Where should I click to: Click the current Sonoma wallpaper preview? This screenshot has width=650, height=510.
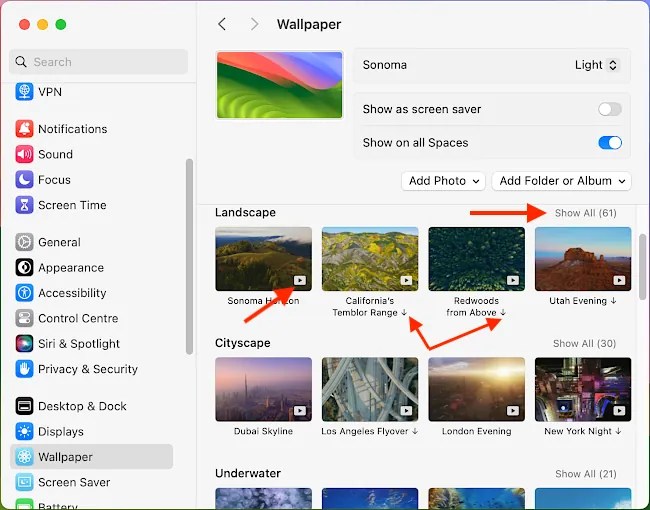pos(279,85)
